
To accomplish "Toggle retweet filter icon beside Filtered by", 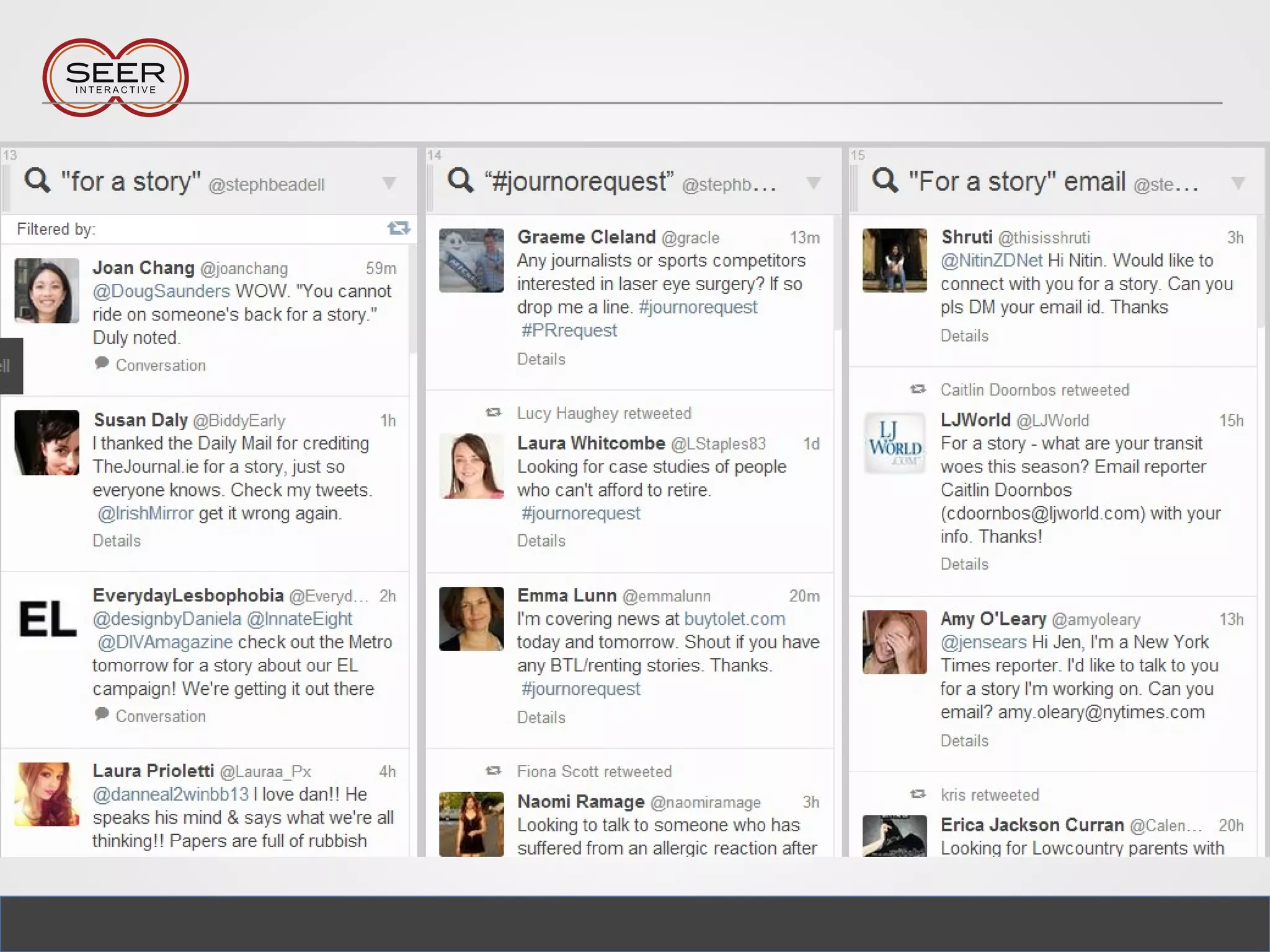I will point(399,229).
